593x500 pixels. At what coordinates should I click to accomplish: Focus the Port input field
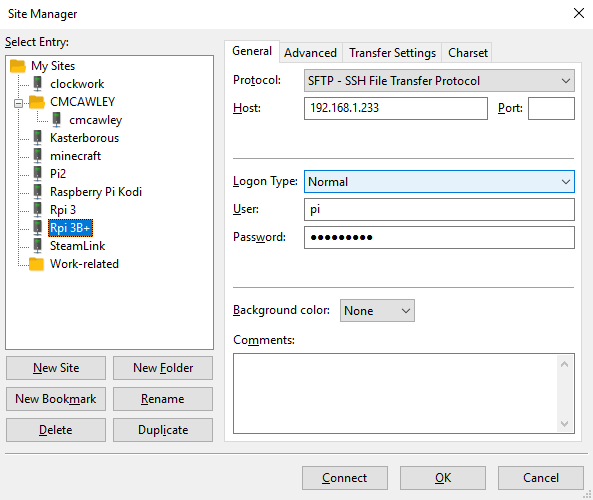coord(551,109)
